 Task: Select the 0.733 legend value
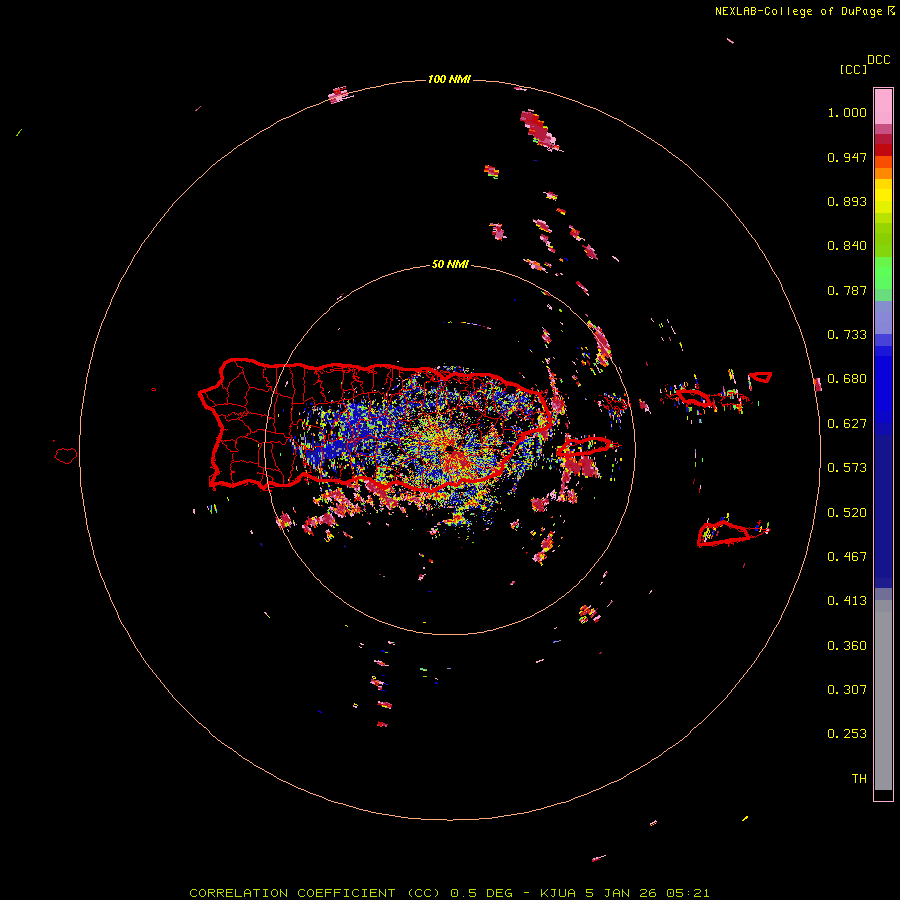click(x=847, y=335)
